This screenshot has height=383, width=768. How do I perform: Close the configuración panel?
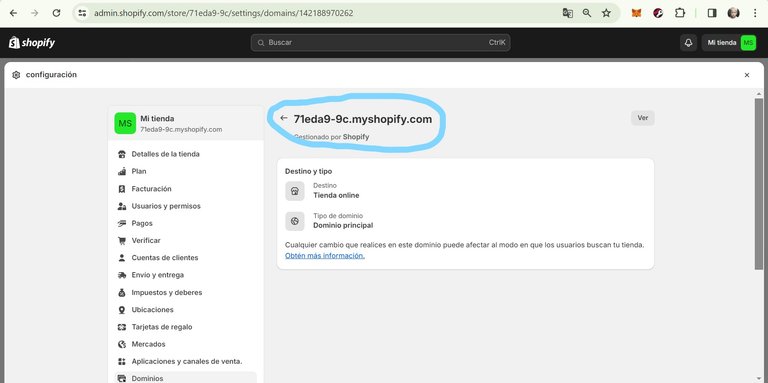(x=746, y=75)
